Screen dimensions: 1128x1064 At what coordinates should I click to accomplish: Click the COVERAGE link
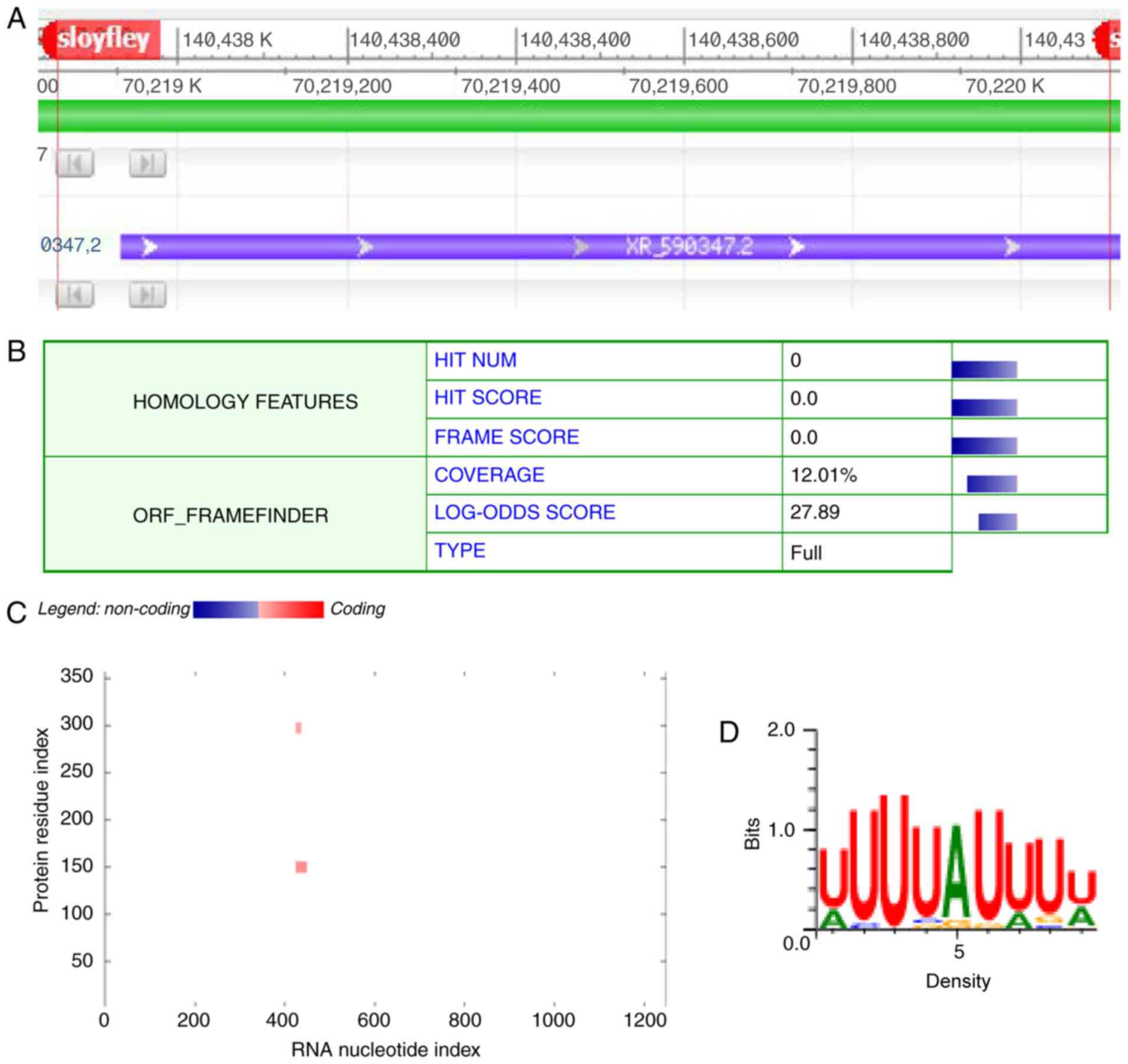tap(489, 475)
